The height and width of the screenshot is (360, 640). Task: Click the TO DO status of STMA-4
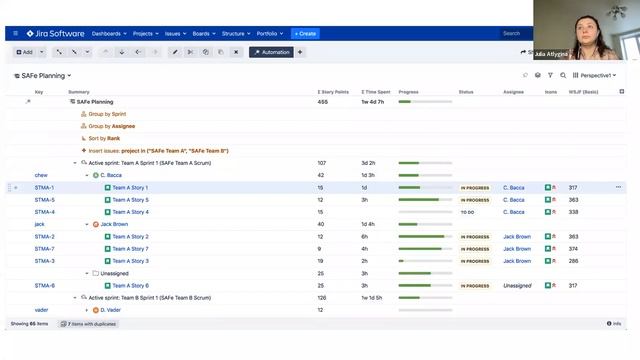(x=467, y=212)
